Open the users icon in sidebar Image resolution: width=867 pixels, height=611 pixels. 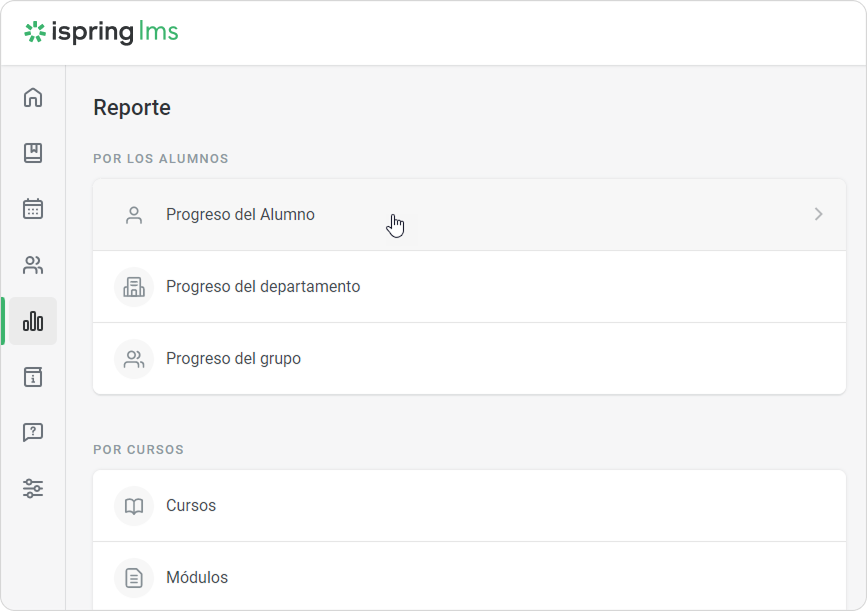[x=33, y=265]
